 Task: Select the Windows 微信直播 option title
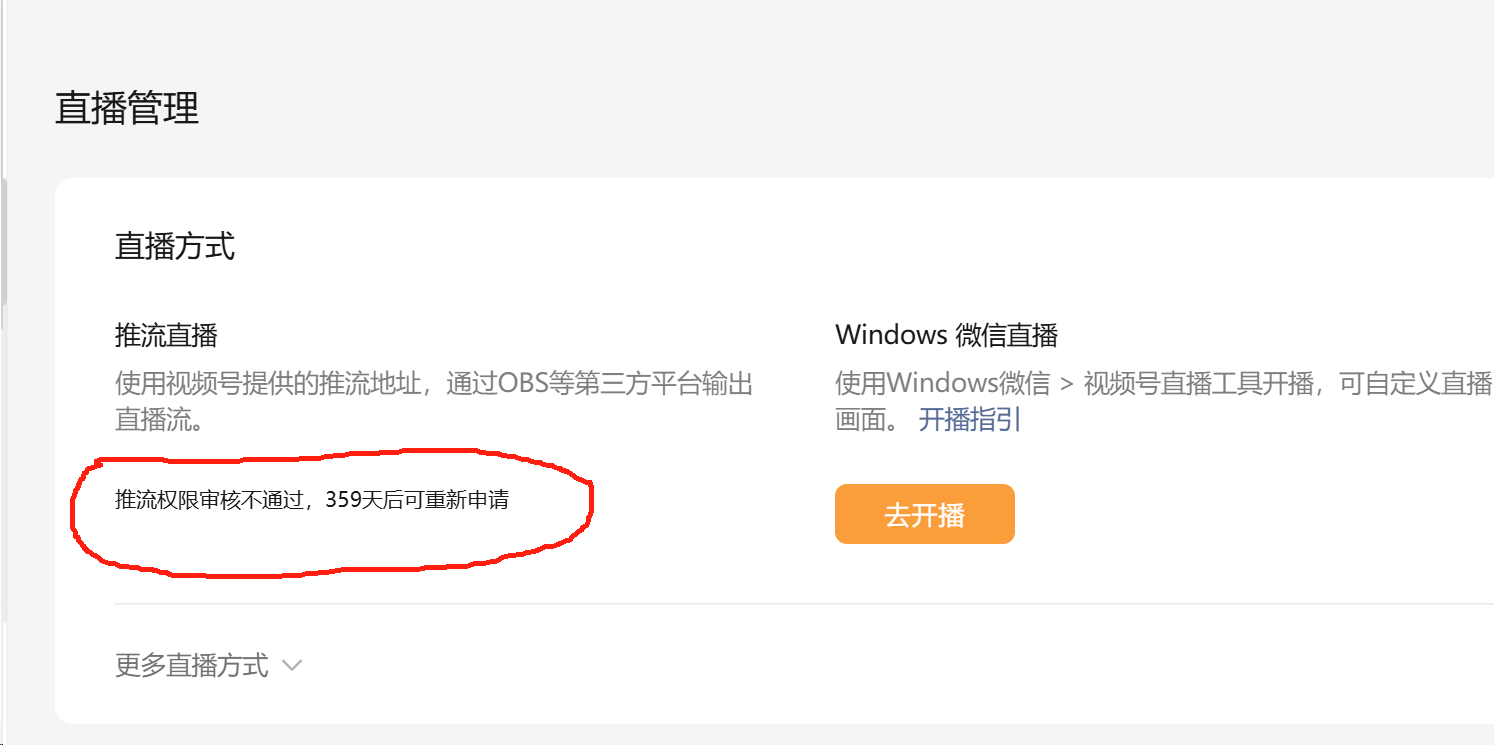pyautogui.click(x=946, y=335)
